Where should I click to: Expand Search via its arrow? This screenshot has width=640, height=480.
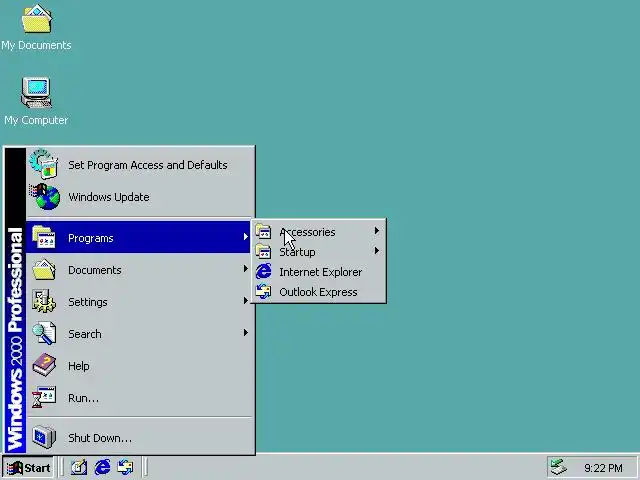(245, 332)
